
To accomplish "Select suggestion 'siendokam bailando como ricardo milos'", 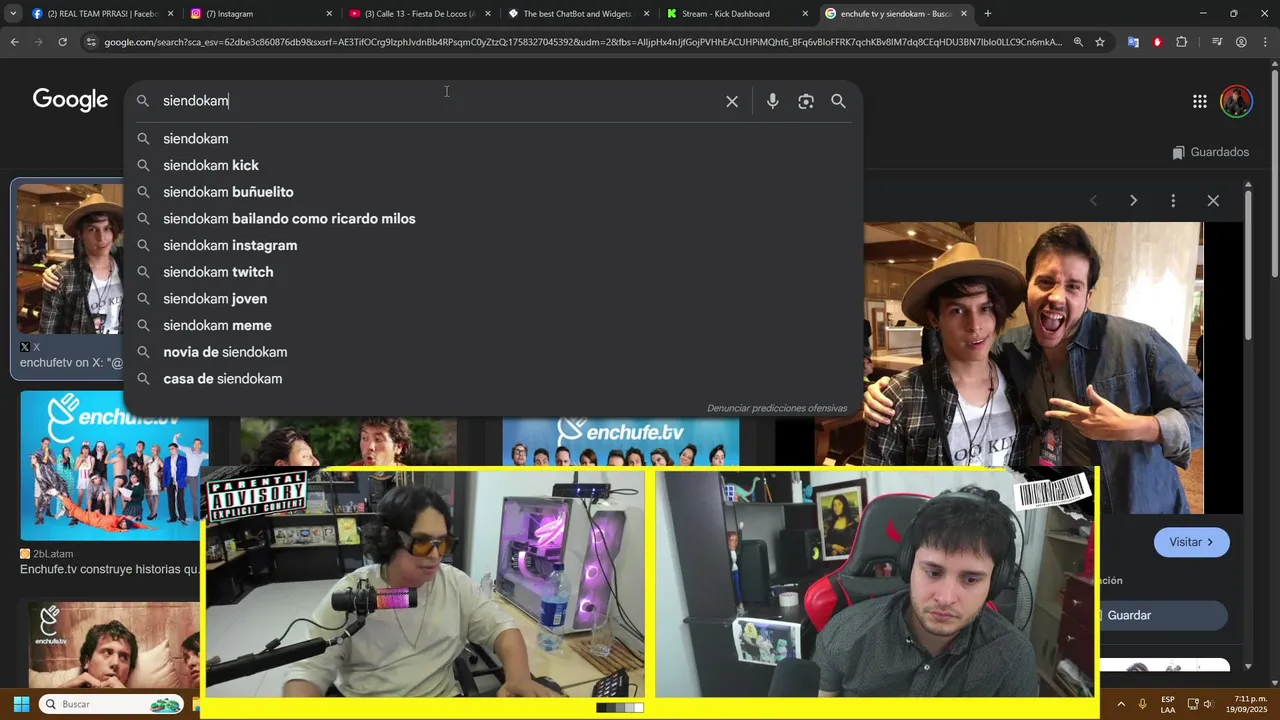I will pos(493,219).
